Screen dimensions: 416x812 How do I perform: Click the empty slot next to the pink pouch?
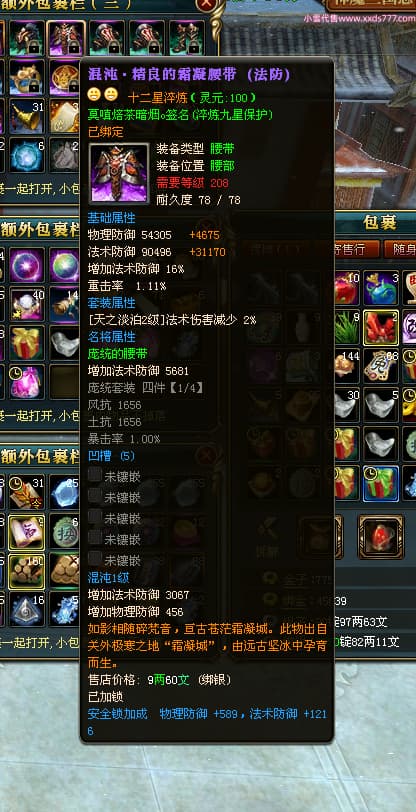(64, 382)
